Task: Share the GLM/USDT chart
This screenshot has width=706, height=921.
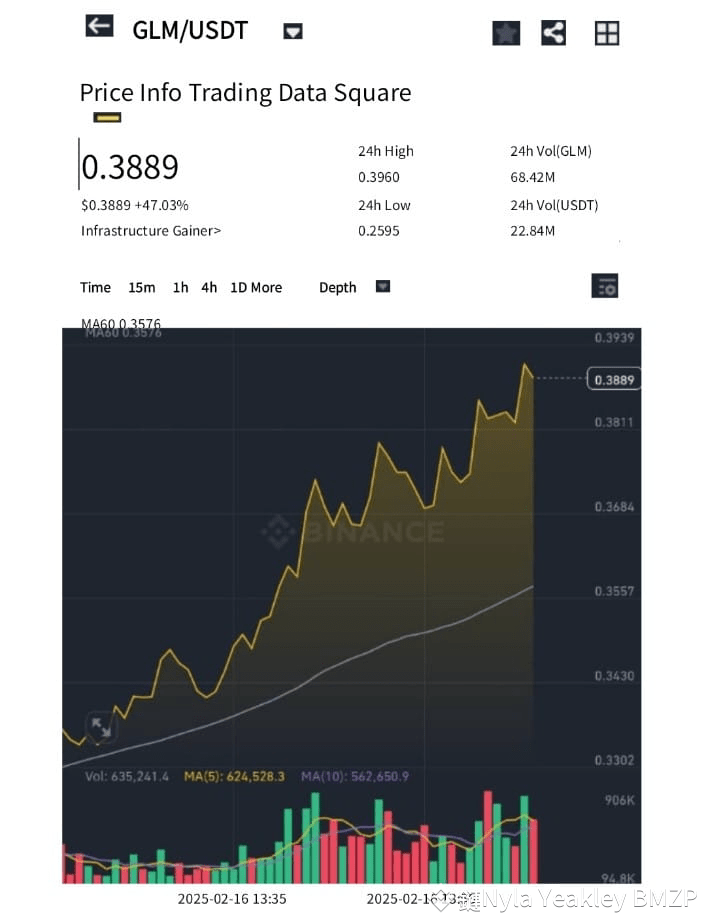Action: pos(553,32)
